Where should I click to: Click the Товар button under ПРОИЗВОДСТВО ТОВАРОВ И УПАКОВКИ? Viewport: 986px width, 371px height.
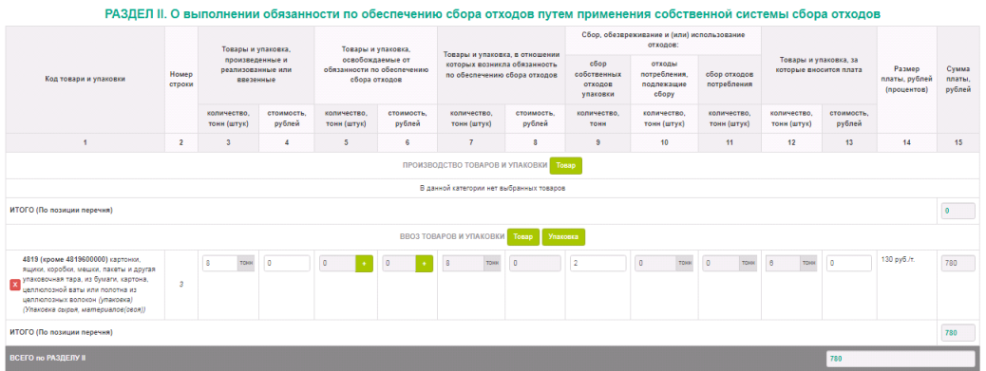coord(566,166)
